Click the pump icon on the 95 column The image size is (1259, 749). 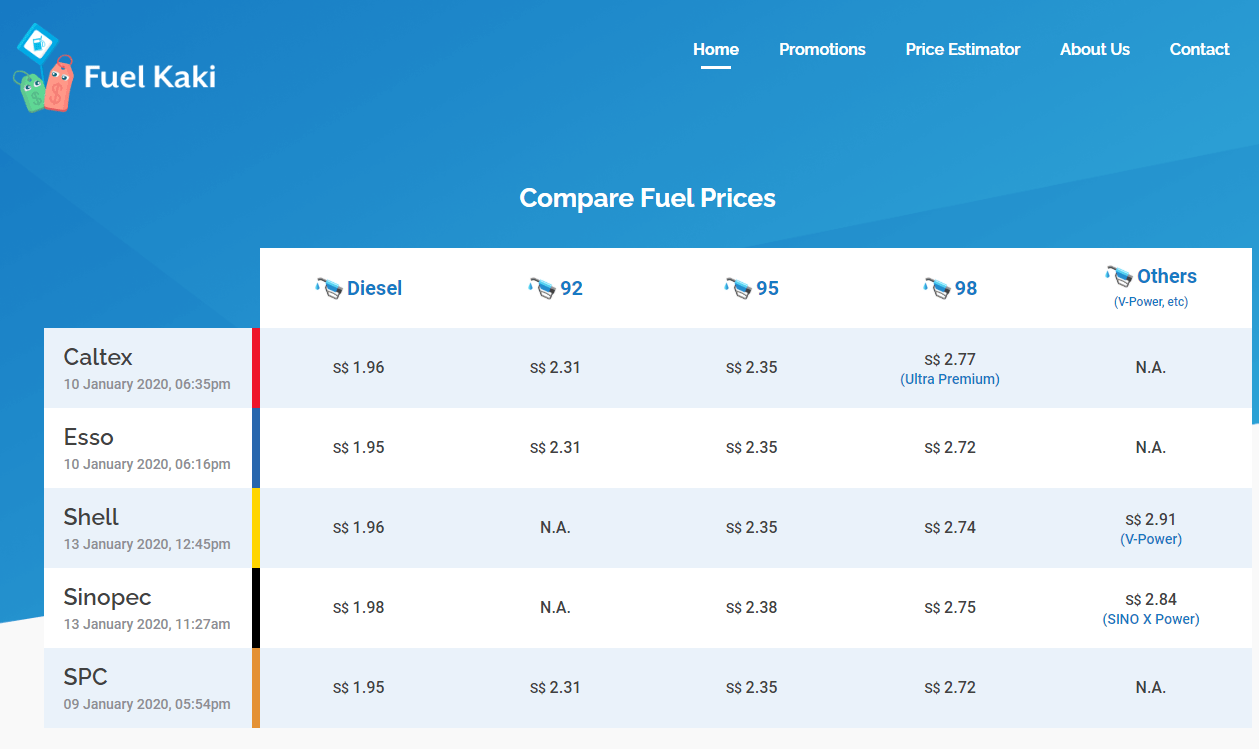(x=738, y=287)
